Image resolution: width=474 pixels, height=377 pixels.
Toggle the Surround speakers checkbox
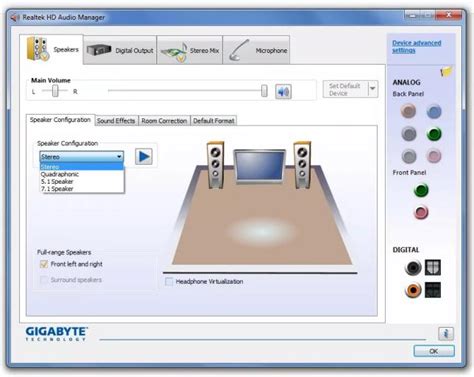point(44,280)
